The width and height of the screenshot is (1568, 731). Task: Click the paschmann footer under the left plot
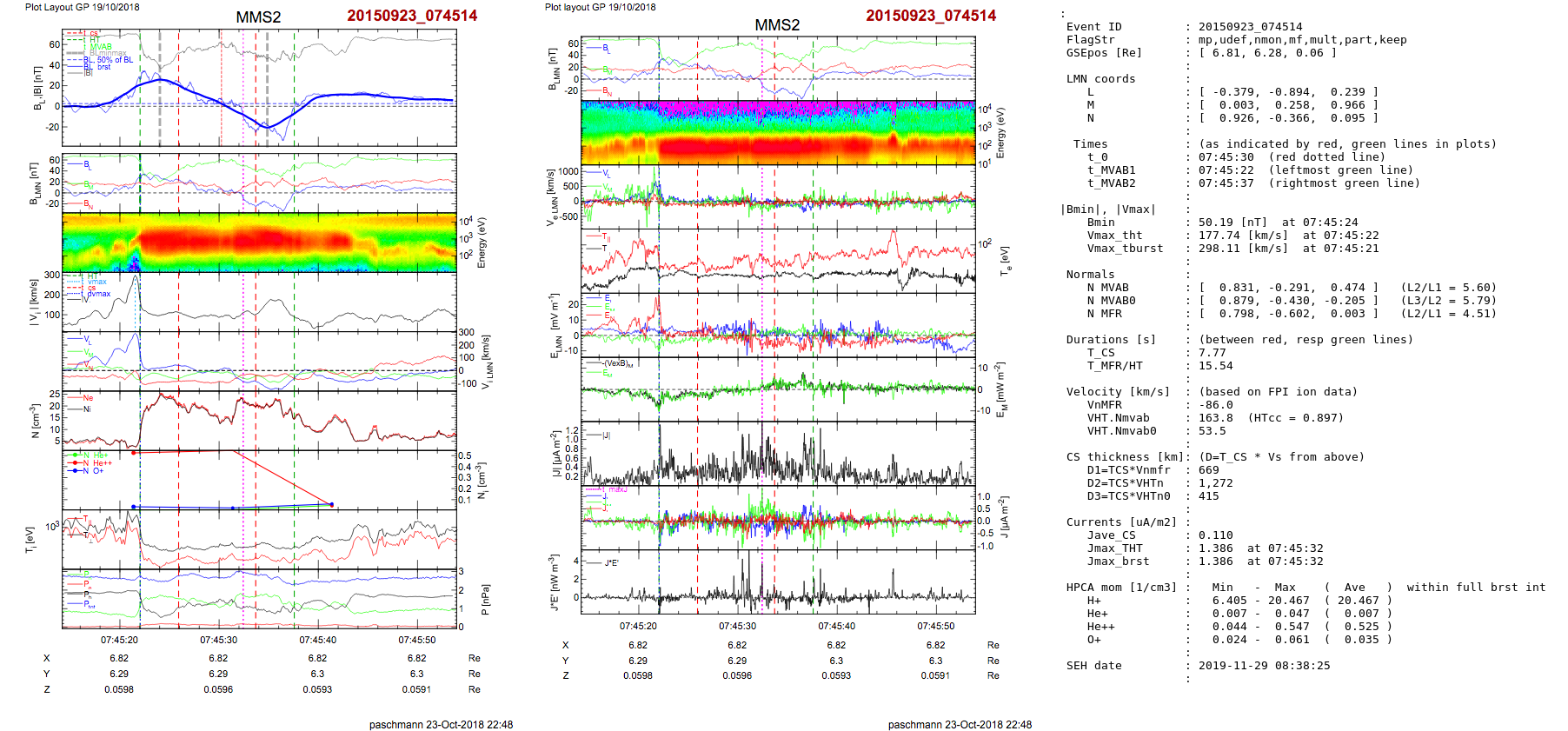pos(441,724)
